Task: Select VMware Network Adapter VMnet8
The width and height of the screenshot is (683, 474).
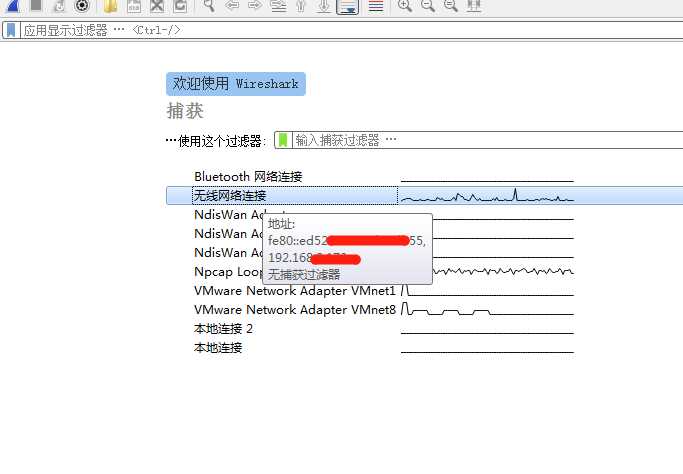Action: (295, 310)
